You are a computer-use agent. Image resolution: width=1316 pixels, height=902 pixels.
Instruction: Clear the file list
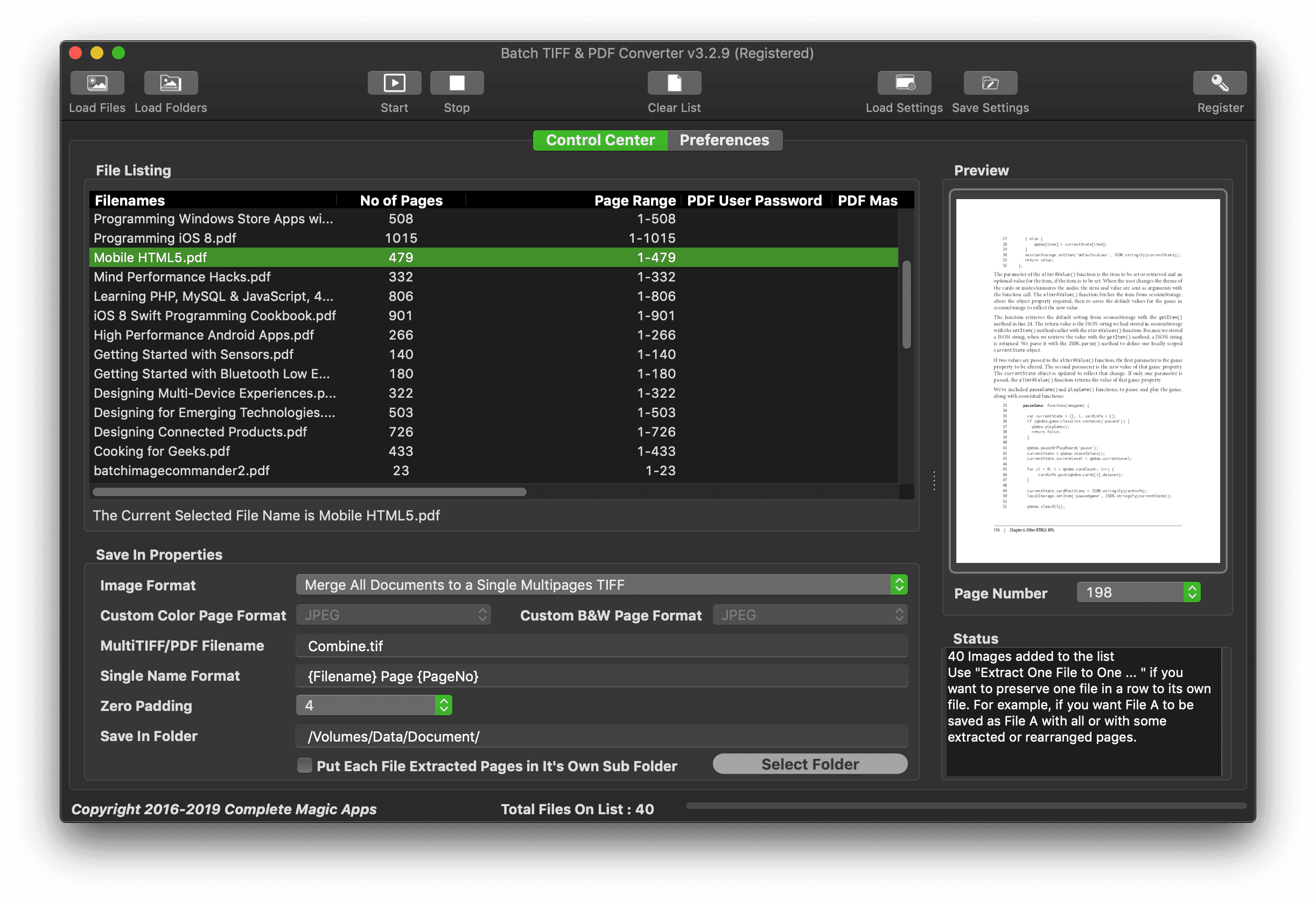point(674,83)
